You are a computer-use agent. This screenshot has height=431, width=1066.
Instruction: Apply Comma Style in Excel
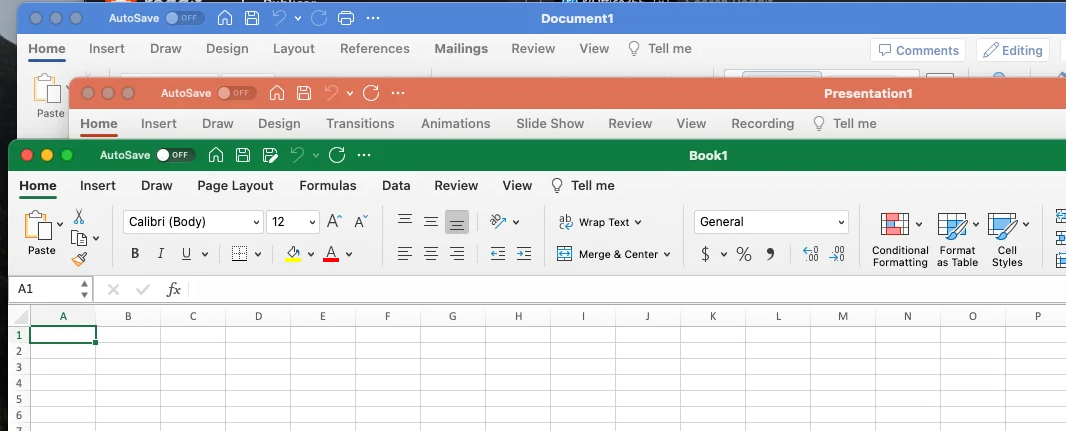(x=770, y=254)
